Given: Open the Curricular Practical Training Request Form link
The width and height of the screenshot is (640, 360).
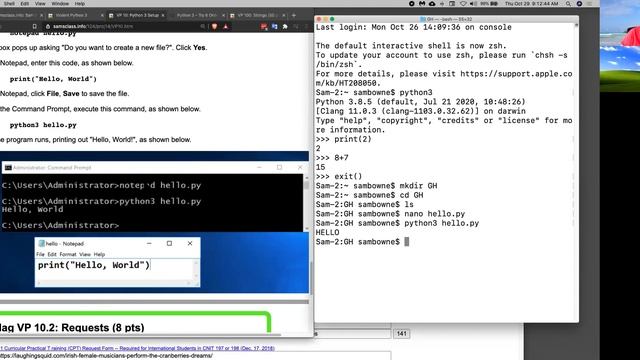Looking at the screenshot, I should tap(137, 349).
